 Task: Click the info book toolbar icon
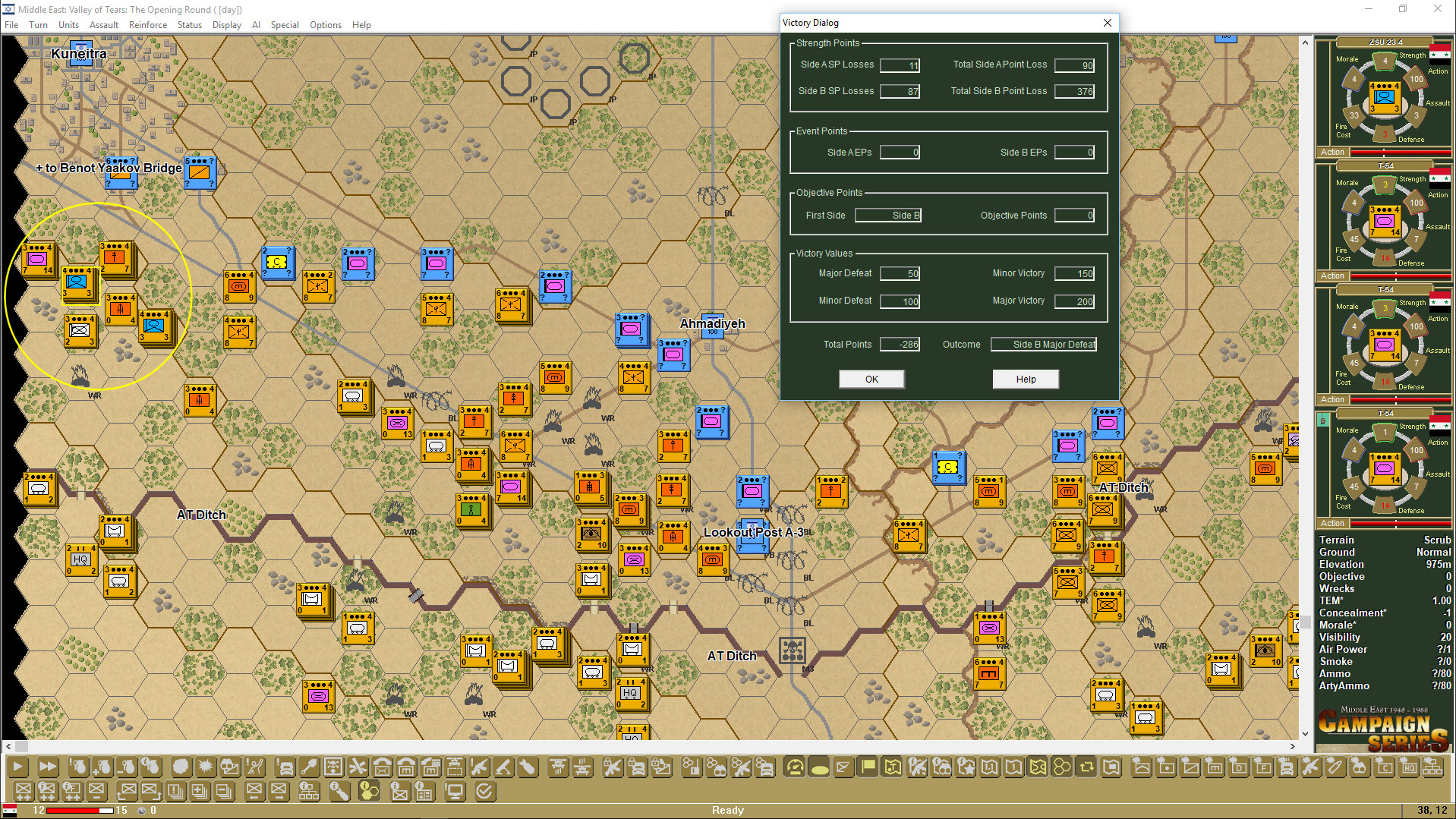point(424,791)
